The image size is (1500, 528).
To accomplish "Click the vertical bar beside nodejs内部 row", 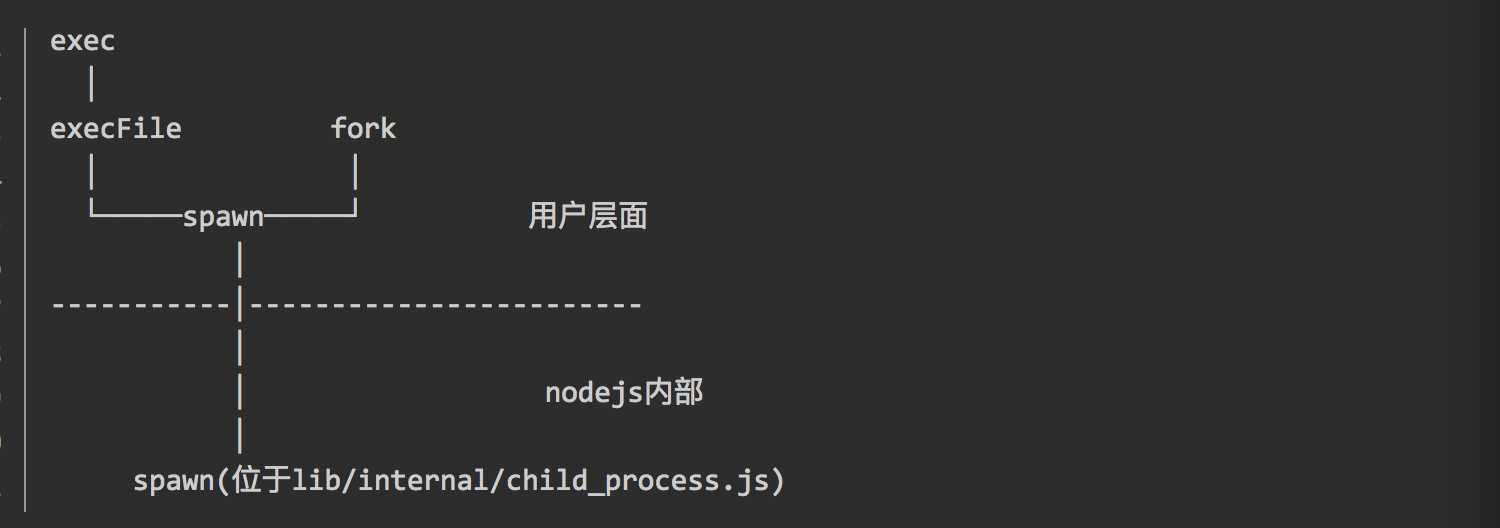I will coord(240,393).
